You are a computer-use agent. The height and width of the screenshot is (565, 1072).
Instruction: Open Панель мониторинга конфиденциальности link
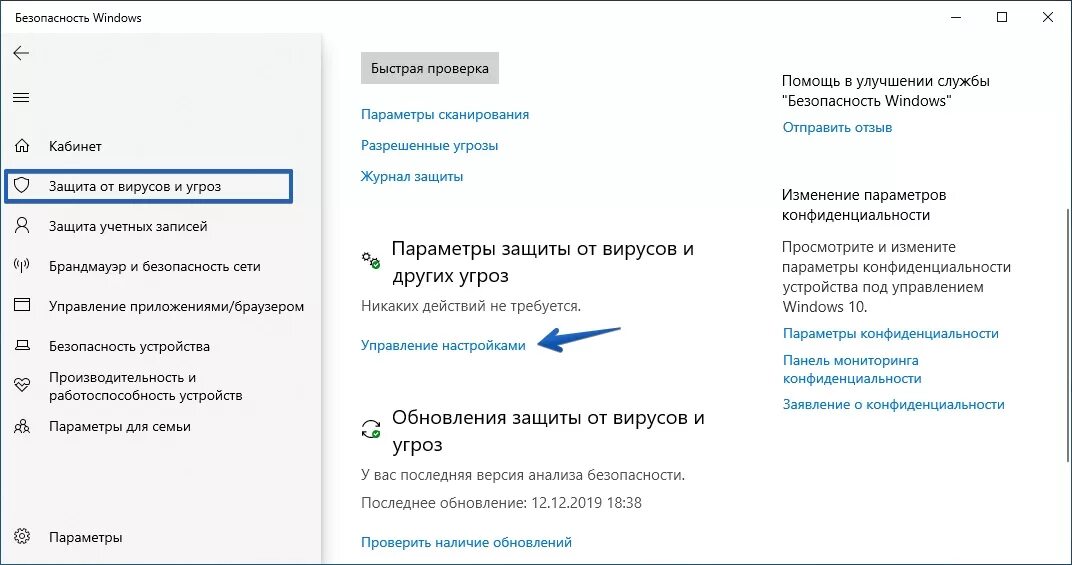point(852,369)
